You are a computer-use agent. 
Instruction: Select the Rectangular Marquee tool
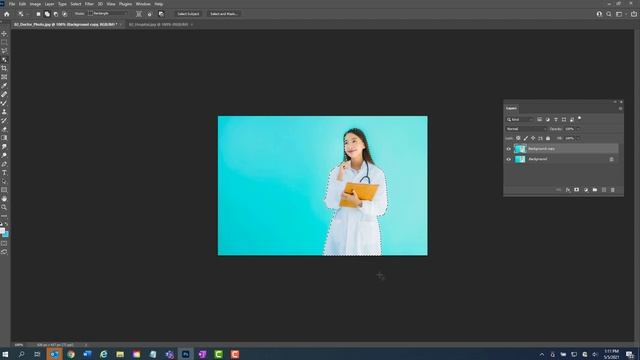click(4, 42)
